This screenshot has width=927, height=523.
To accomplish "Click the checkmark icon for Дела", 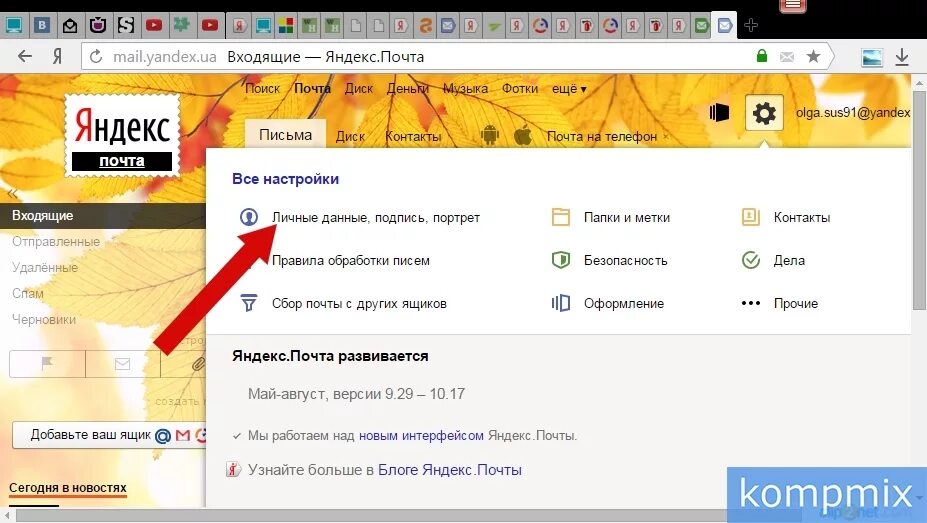I will (x=751, y=260).
